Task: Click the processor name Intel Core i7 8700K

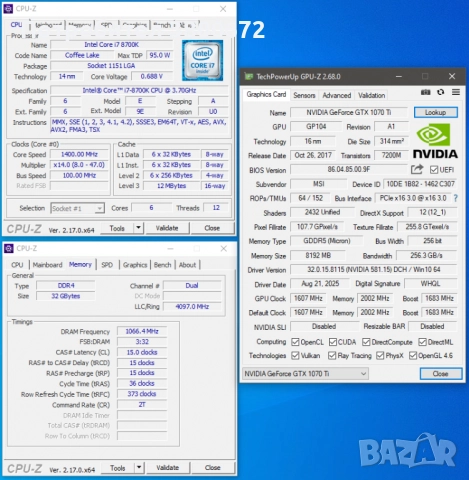Action: [111, 45]
